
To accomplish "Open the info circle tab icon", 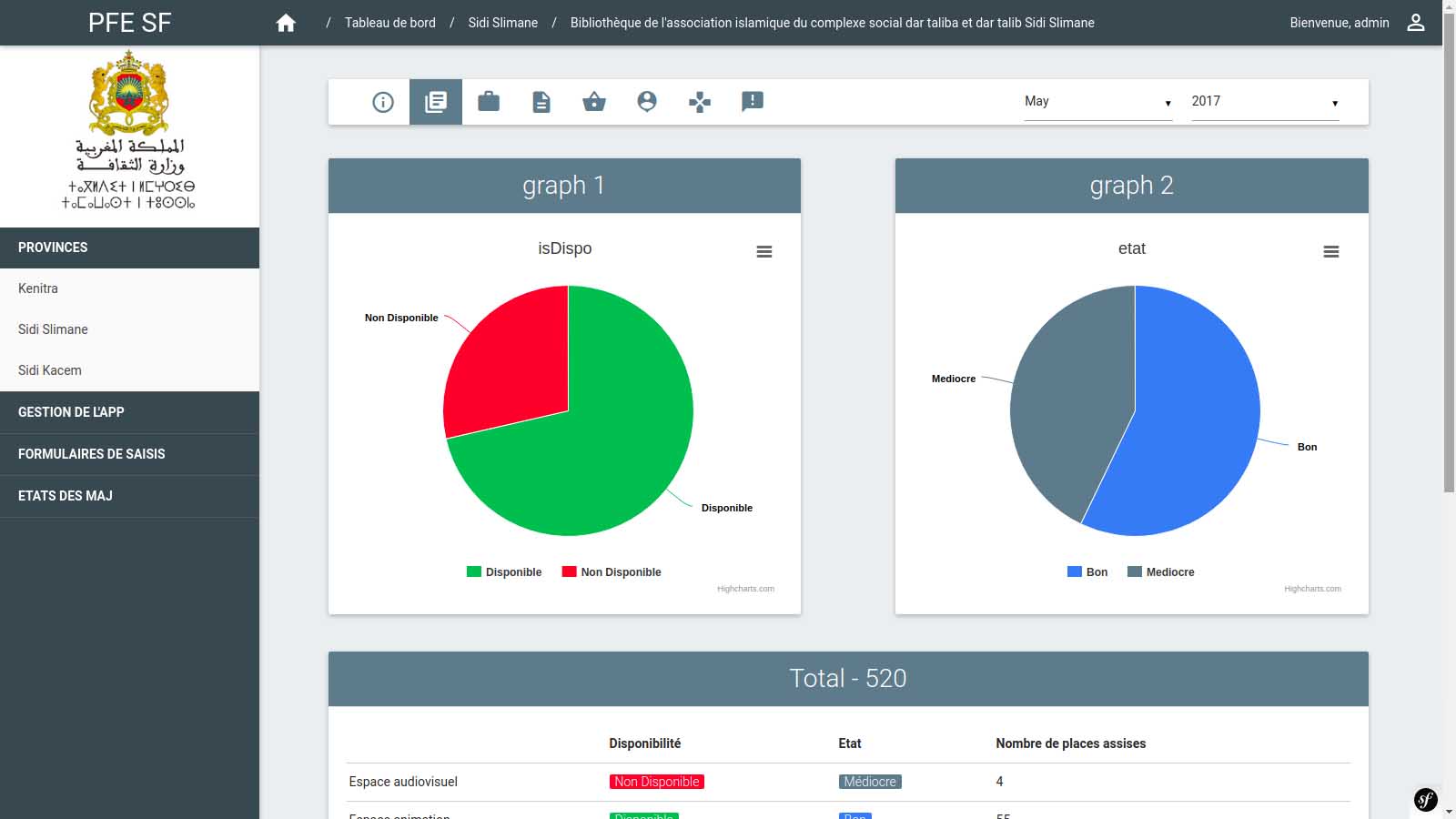I will point(383,102).
